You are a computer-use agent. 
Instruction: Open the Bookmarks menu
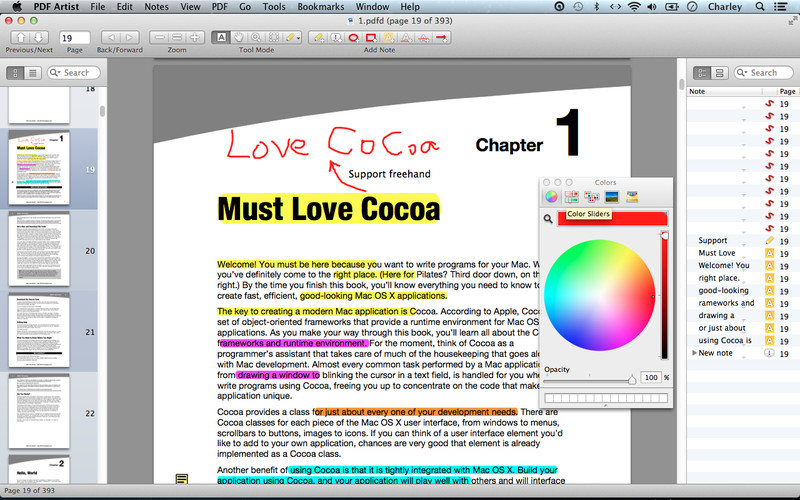(x=320, y=7)
